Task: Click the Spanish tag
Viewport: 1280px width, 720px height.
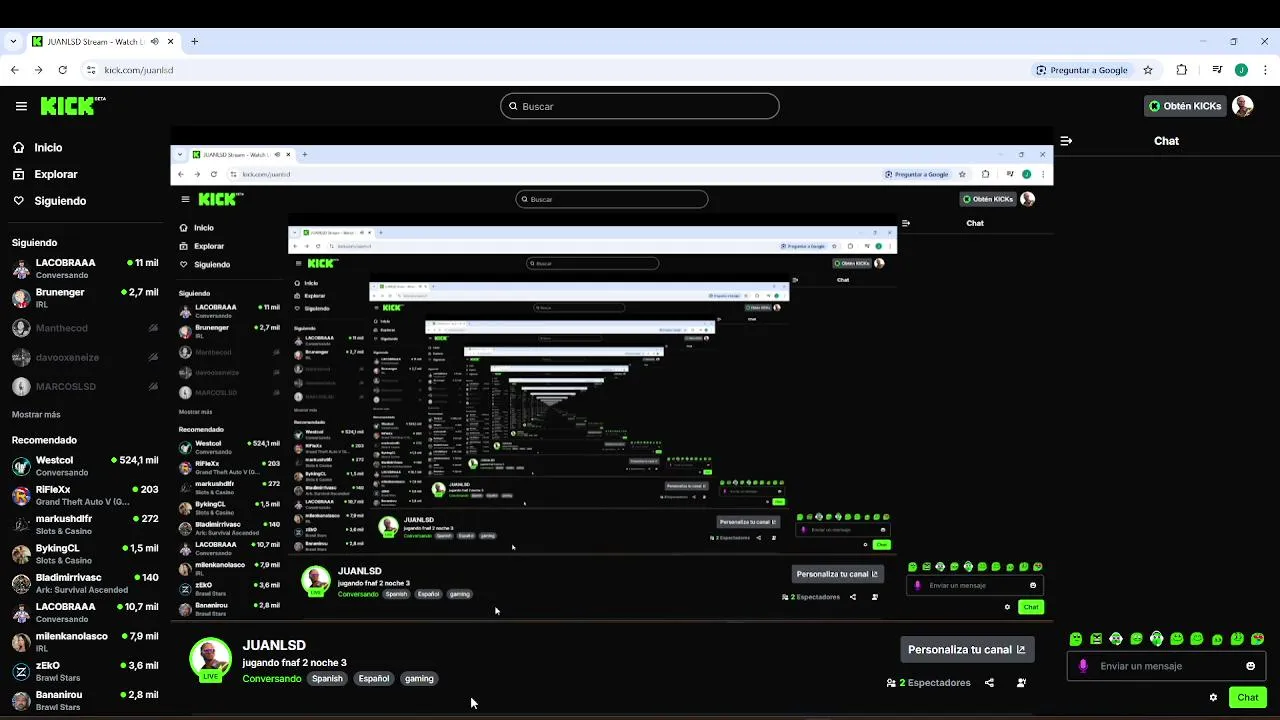Action: 327,679
